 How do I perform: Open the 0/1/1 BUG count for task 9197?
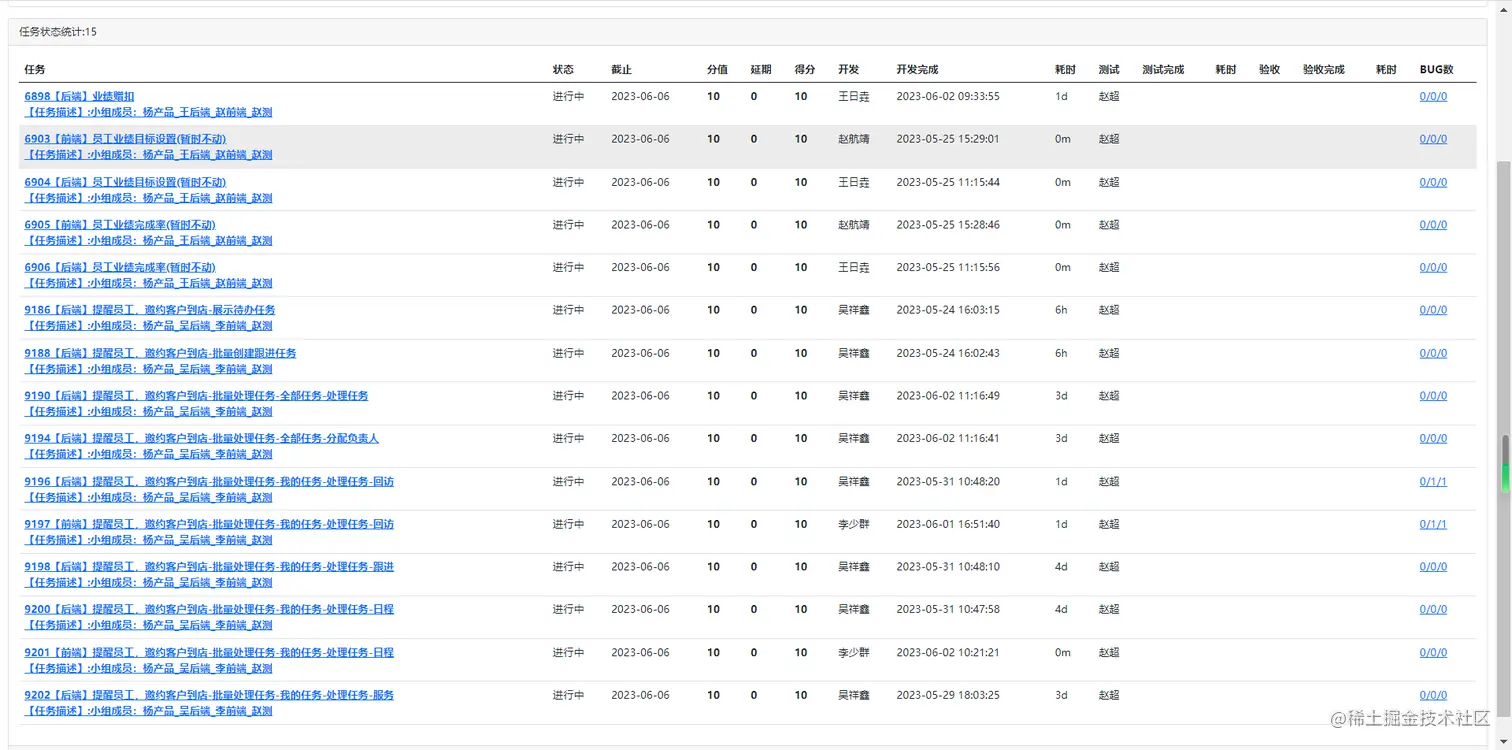[x=1433, y=524]
